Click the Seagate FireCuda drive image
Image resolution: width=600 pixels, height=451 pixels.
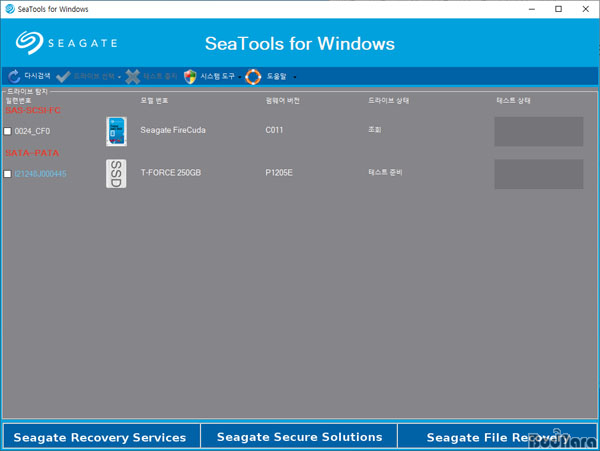[116, 132]
